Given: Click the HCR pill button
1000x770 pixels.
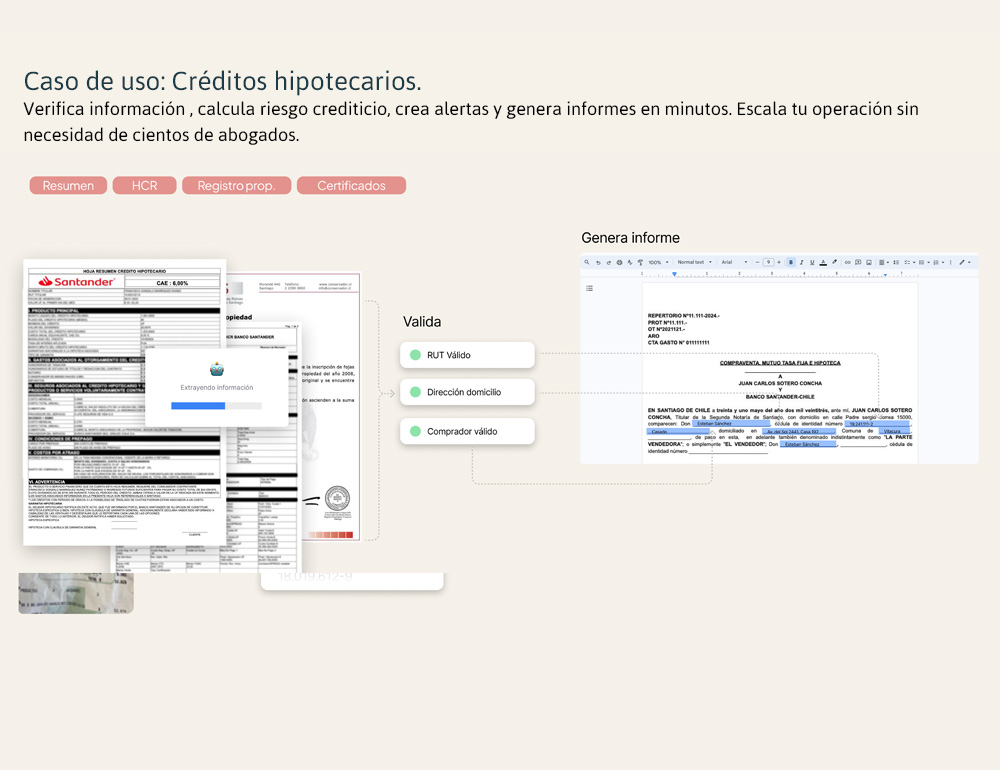Looking at the screenshot, I should click(144, 186).
